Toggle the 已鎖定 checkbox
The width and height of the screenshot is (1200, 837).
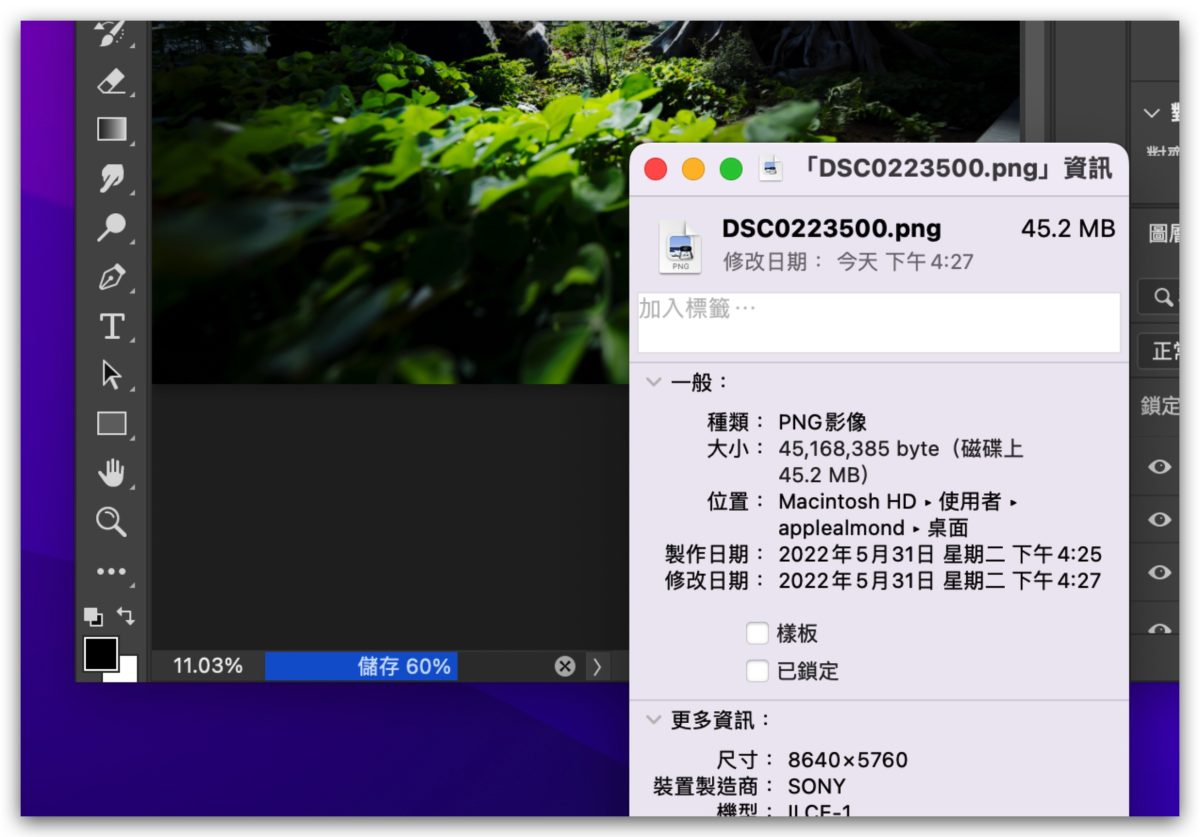coord(758,671)
